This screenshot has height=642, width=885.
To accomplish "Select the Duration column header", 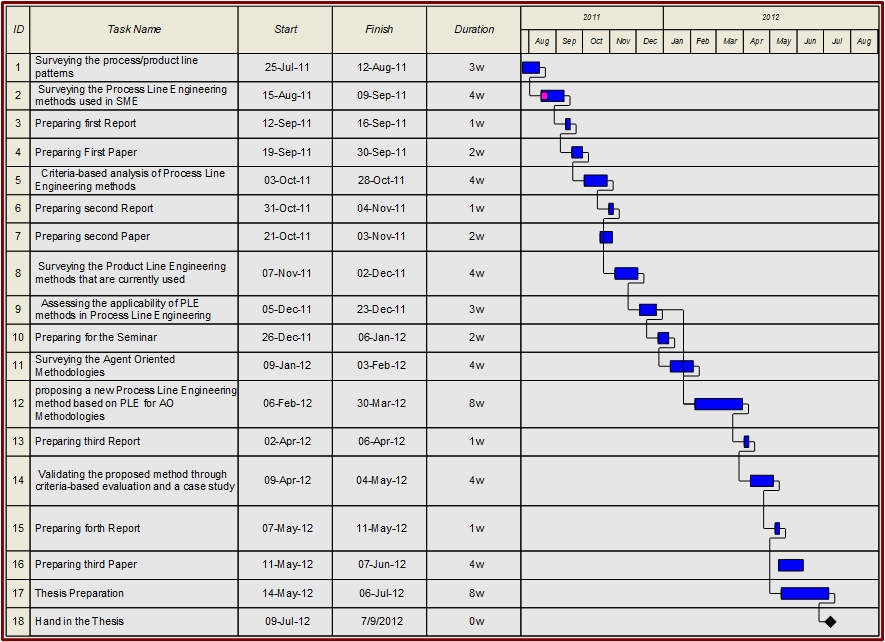I will tap(474, 30).
